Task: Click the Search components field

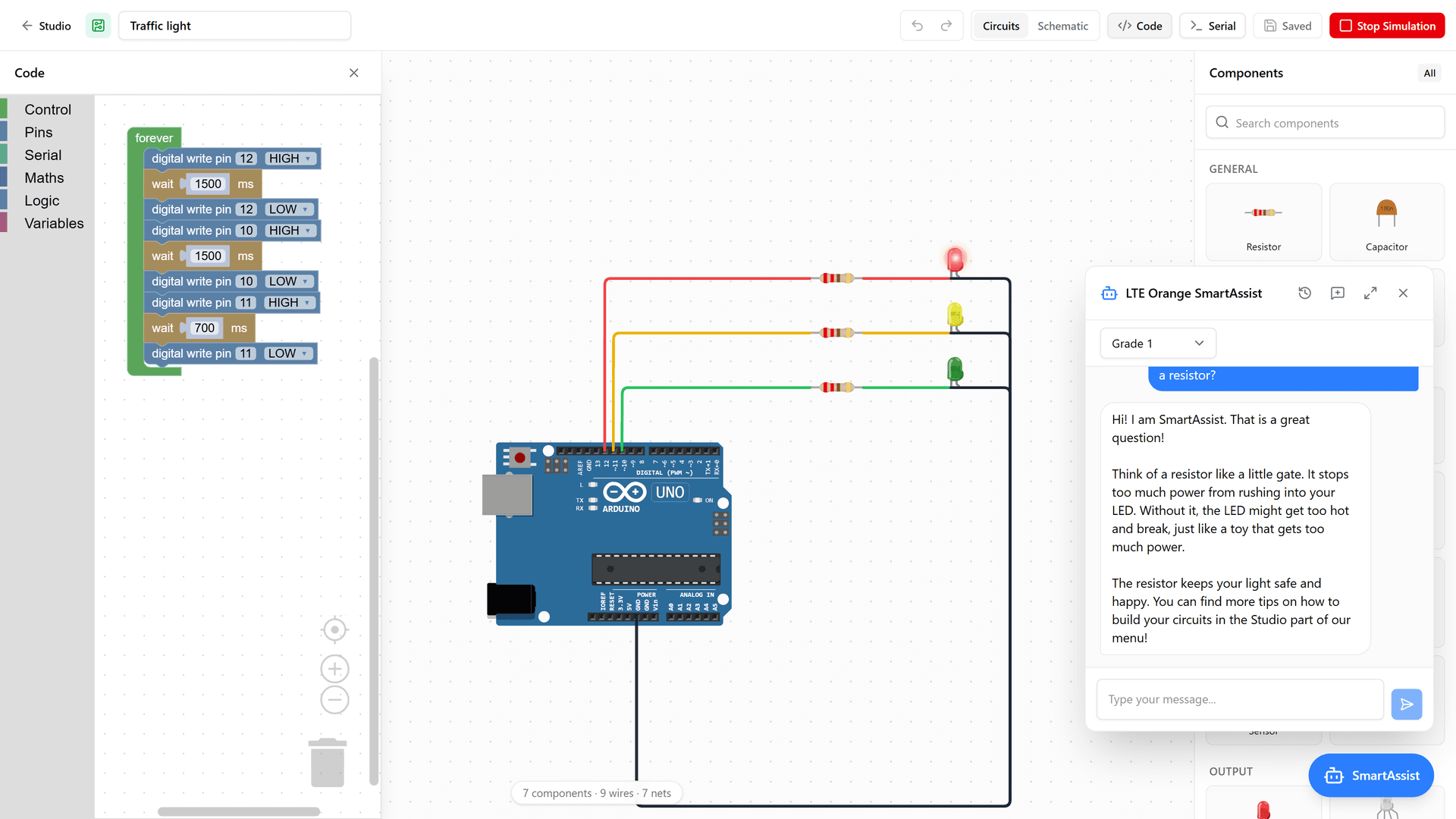Action: pos(1325,123)
